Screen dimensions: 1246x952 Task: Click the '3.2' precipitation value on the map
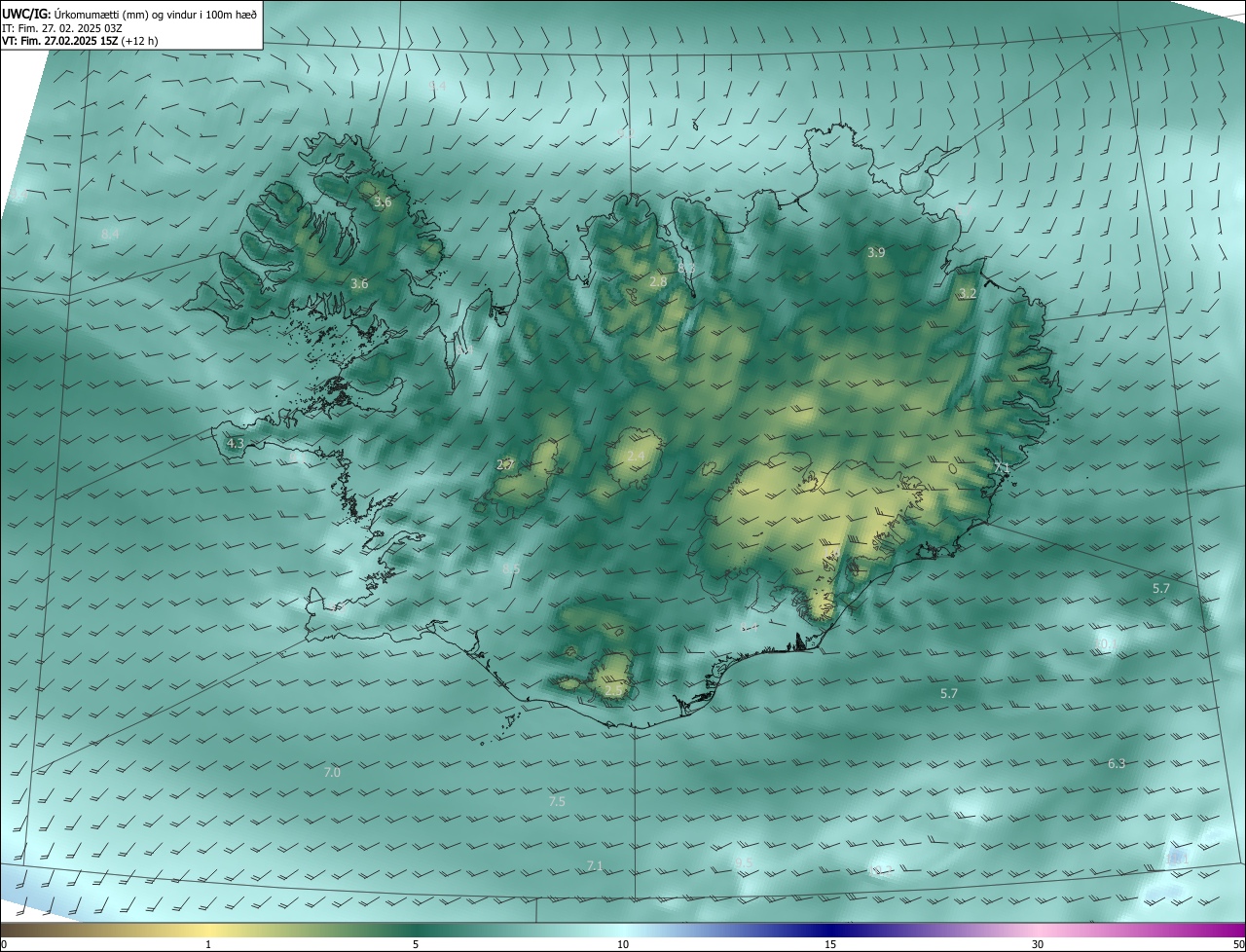click(x=968, y=293)
